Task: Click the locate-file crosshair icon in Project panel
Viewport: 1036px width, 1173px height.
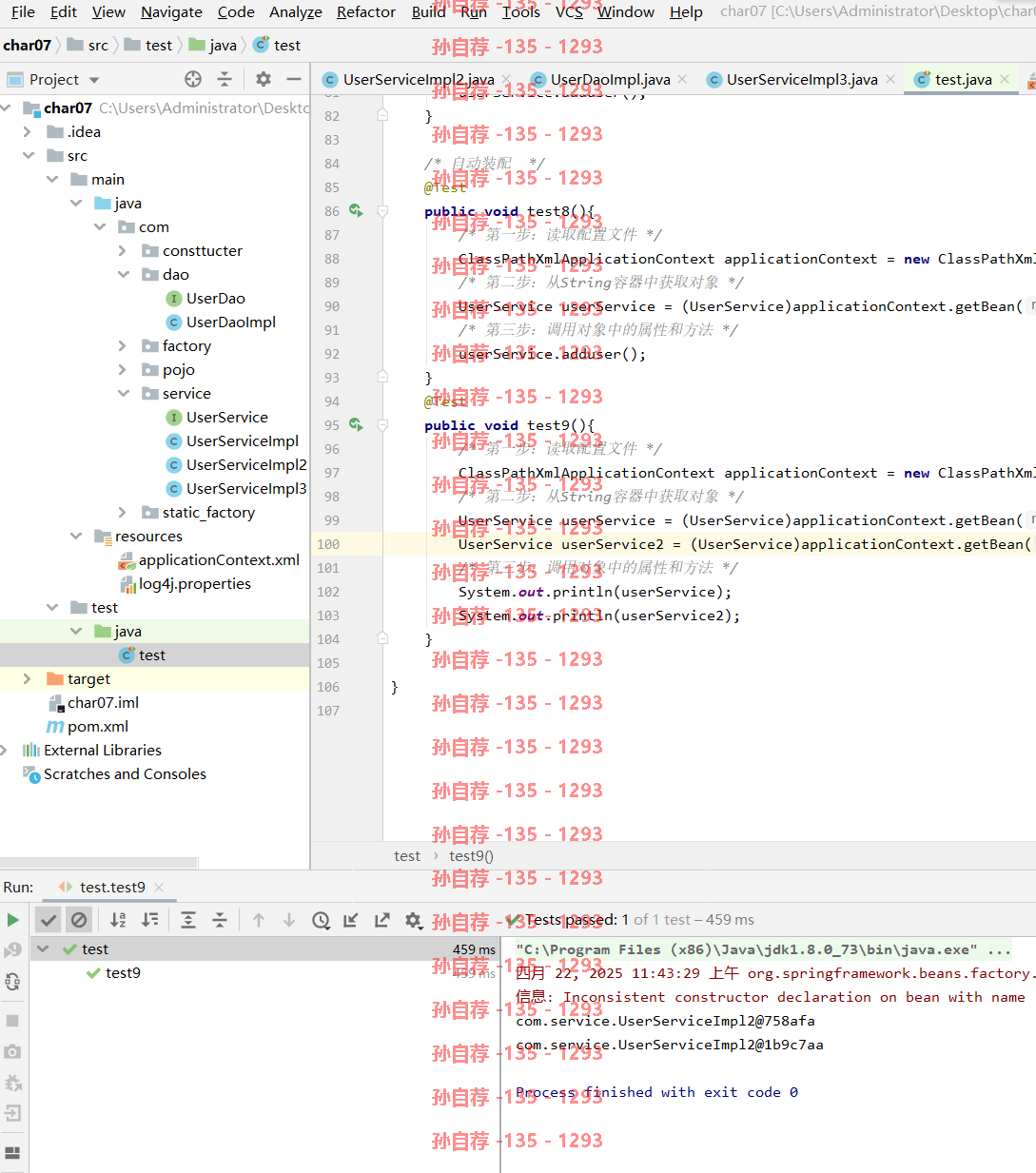Action: [x=193, y=79]
